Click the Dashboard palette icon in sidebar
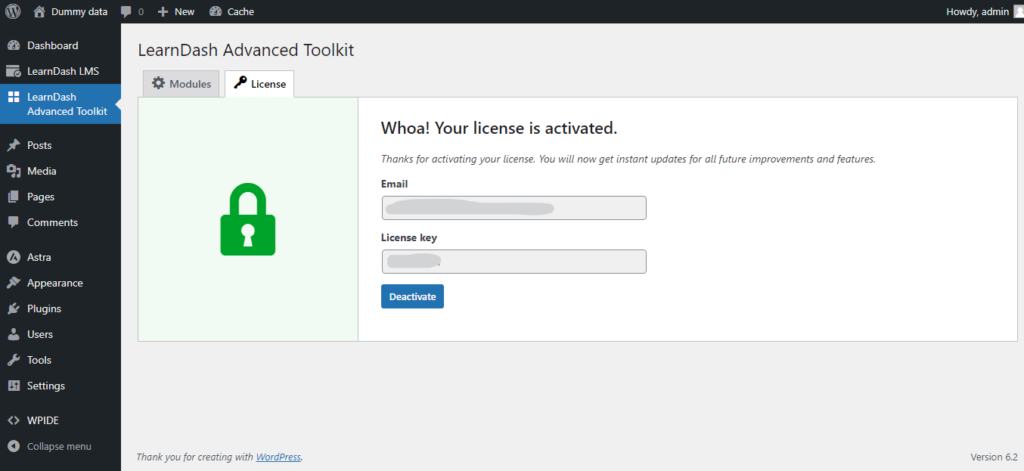This screenshot has width=1024, height=471. [x=13, y=46]
